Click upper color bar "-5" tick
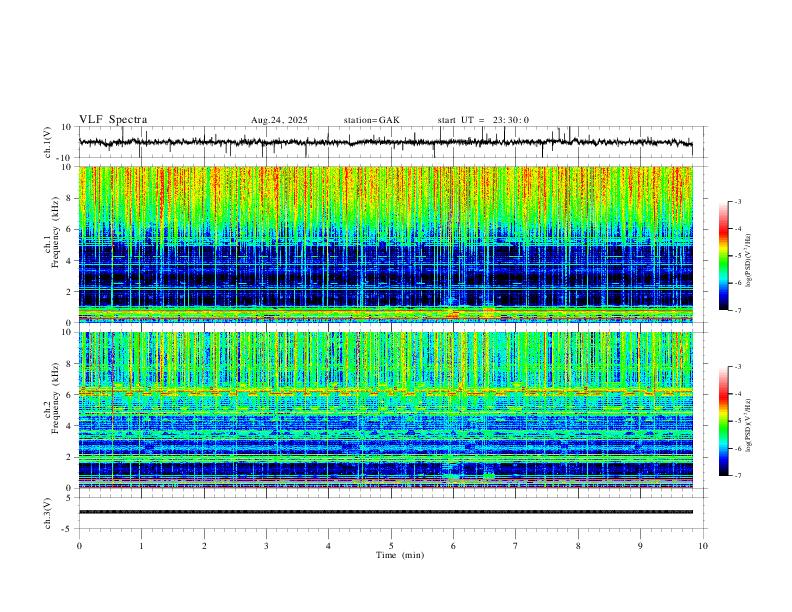This screenshot has width=792, height=612. click(x=738, y=256)
